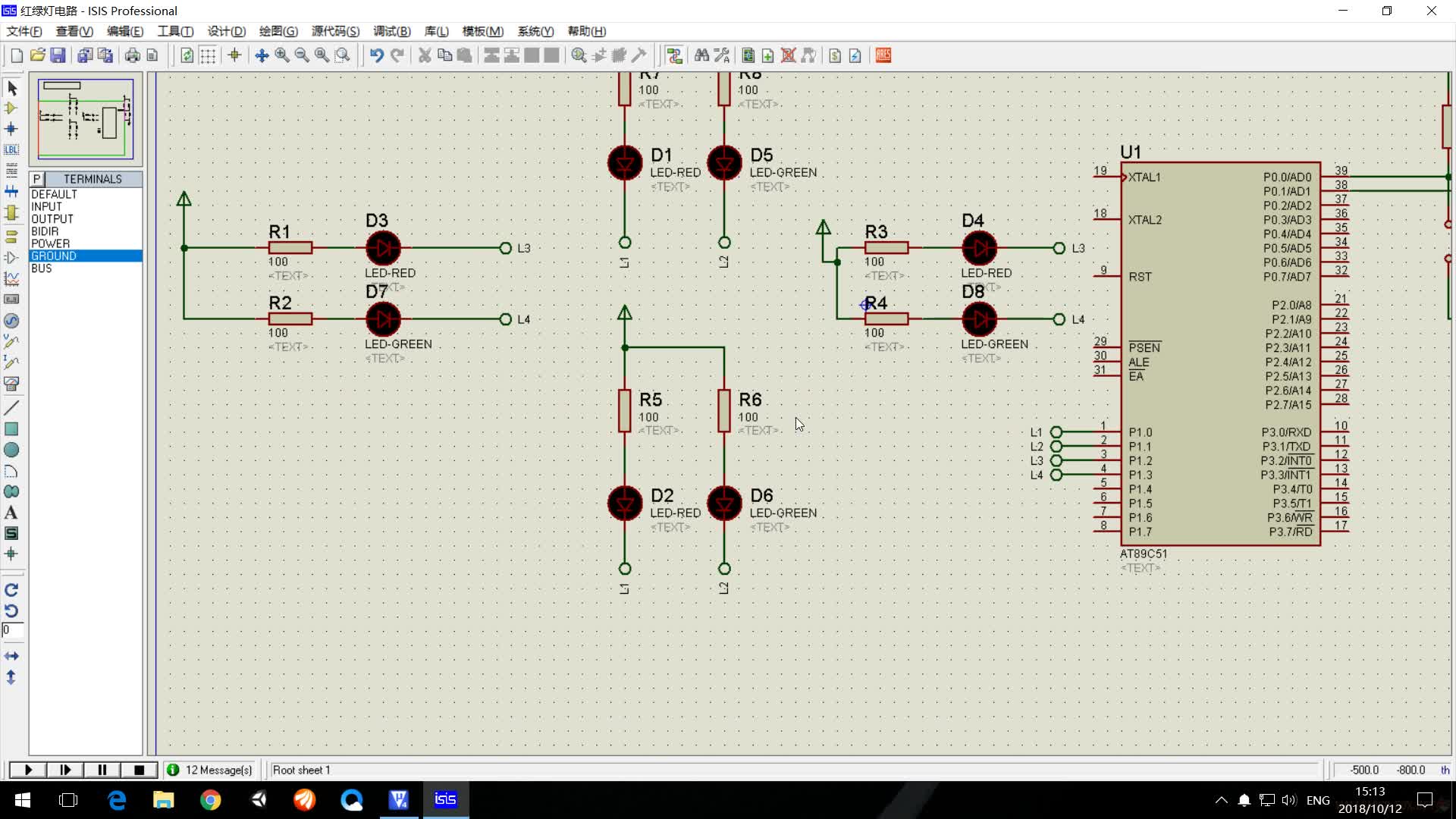
Task: Choose the Graph mode tool
Action: pyautogui.click(x=11, y=279)
